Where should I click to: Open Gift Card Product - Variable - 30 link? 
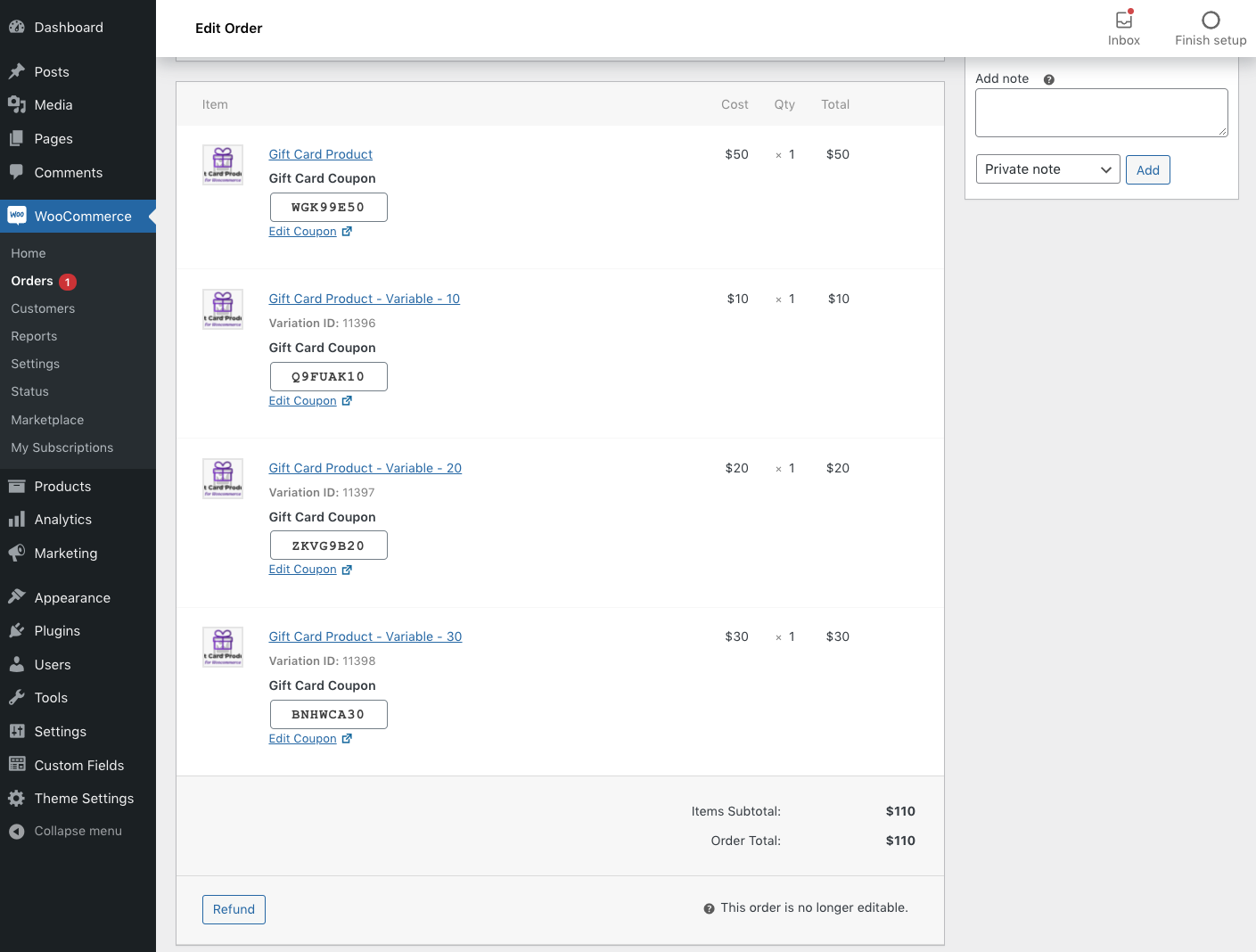(x=365, y=636)
